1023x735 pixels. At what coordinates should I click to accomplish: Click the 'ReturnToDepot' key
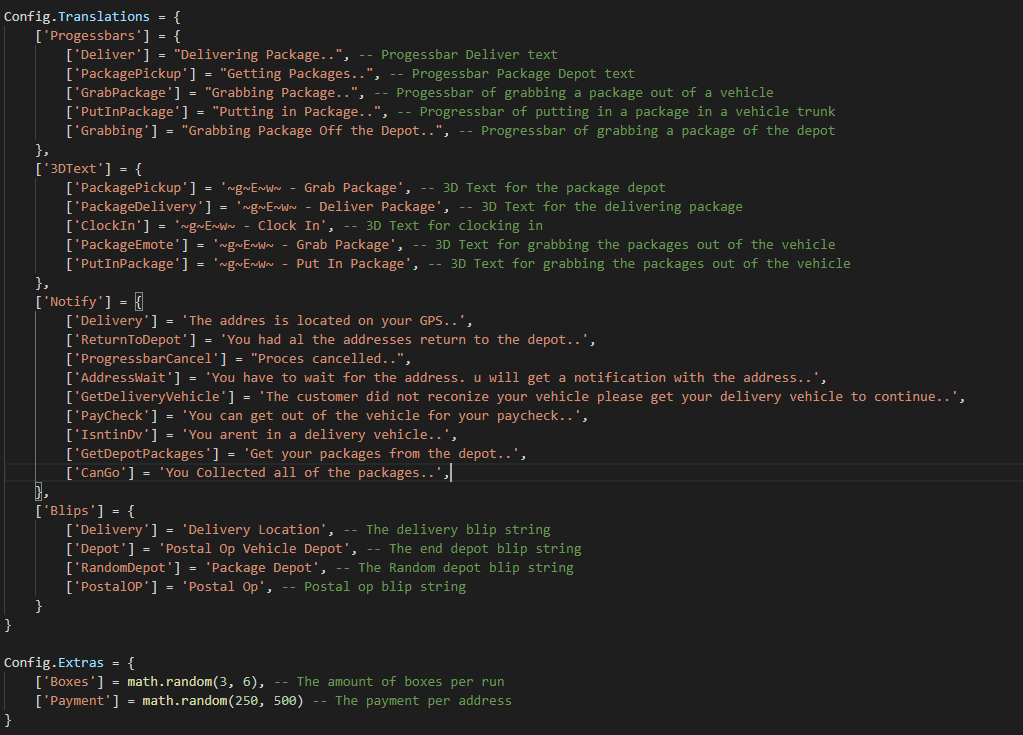[124, 340]
